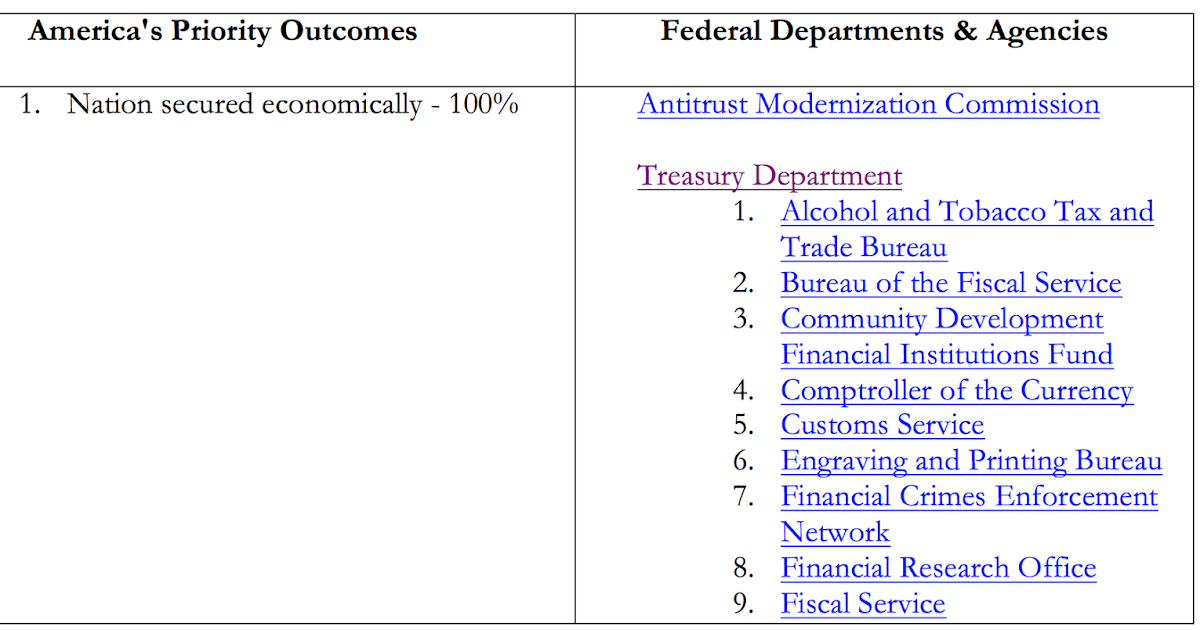This screenshot has height=630, width=1200.
Task: Open Alcohol and Tobacco Tax and Trade Bureau link
Action: point(967,229)
